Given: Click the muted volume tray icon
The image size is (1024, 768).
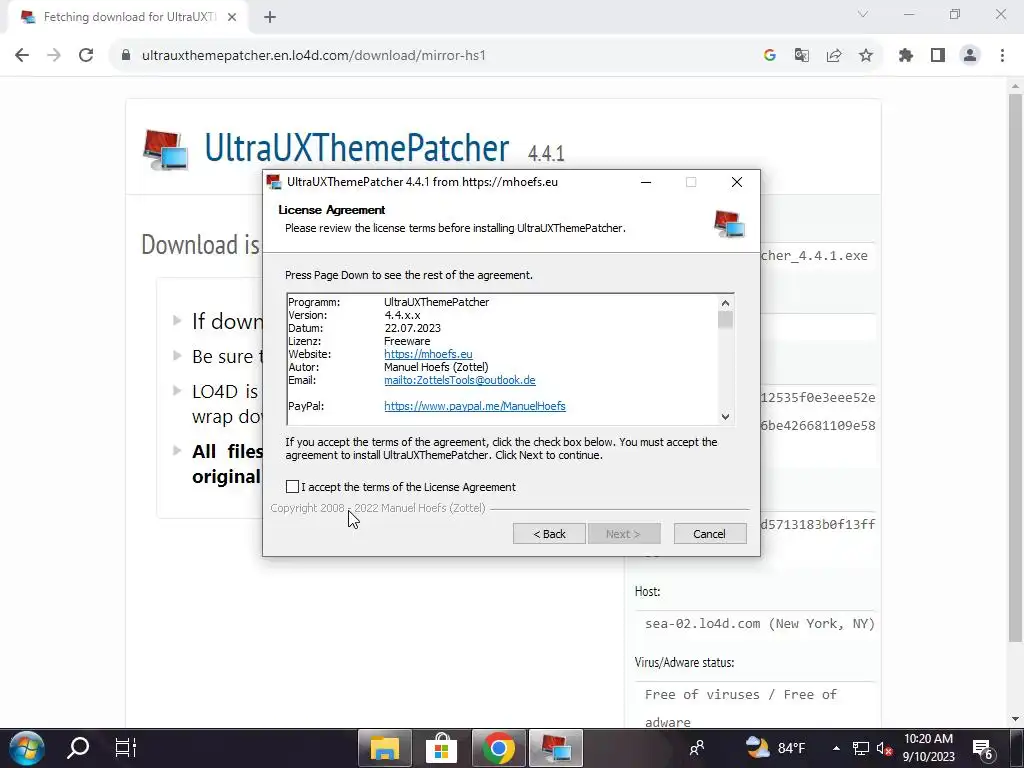Looking at the screenshot, I should (884, 748).
